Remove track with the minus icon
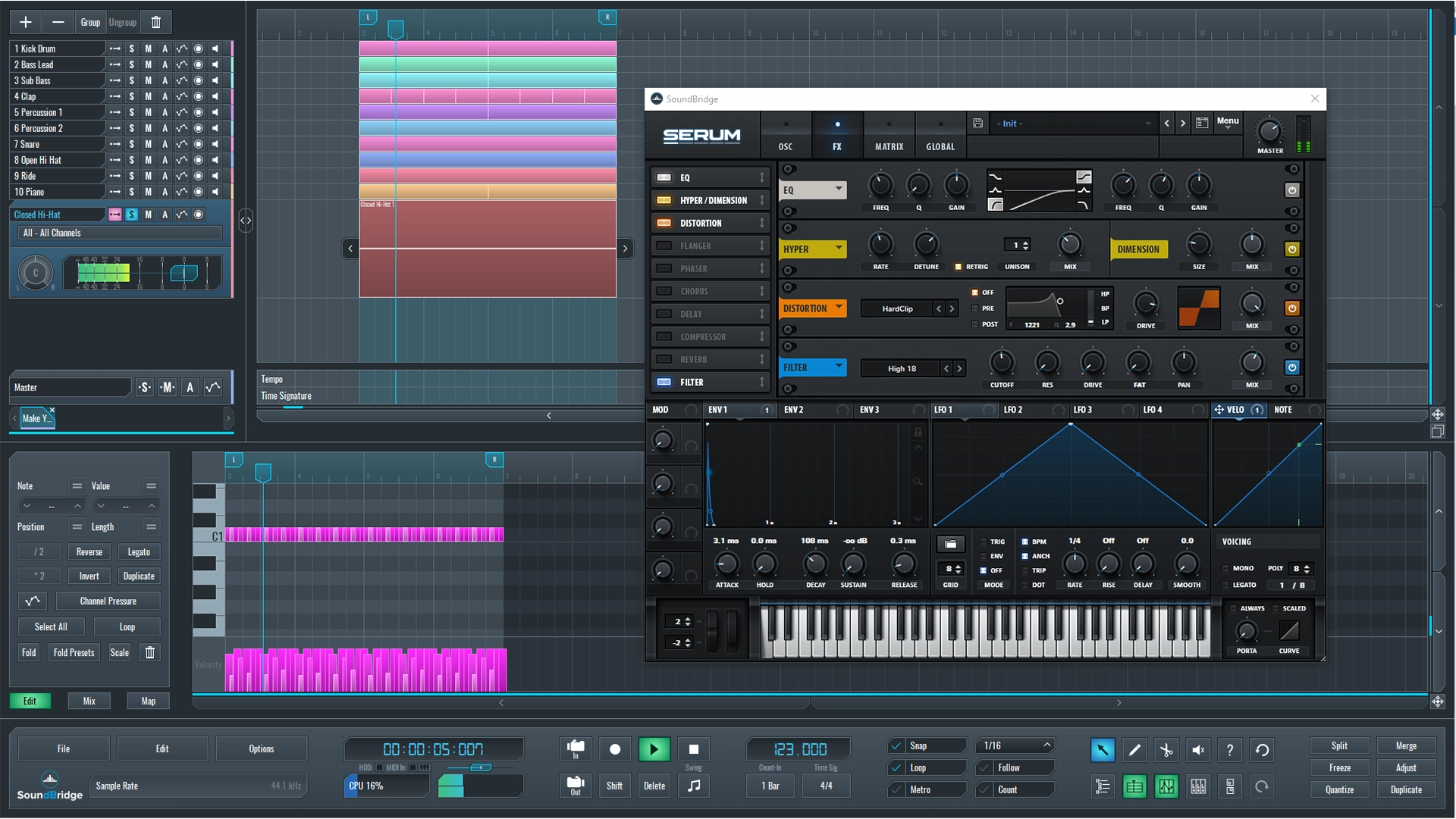 58,22
